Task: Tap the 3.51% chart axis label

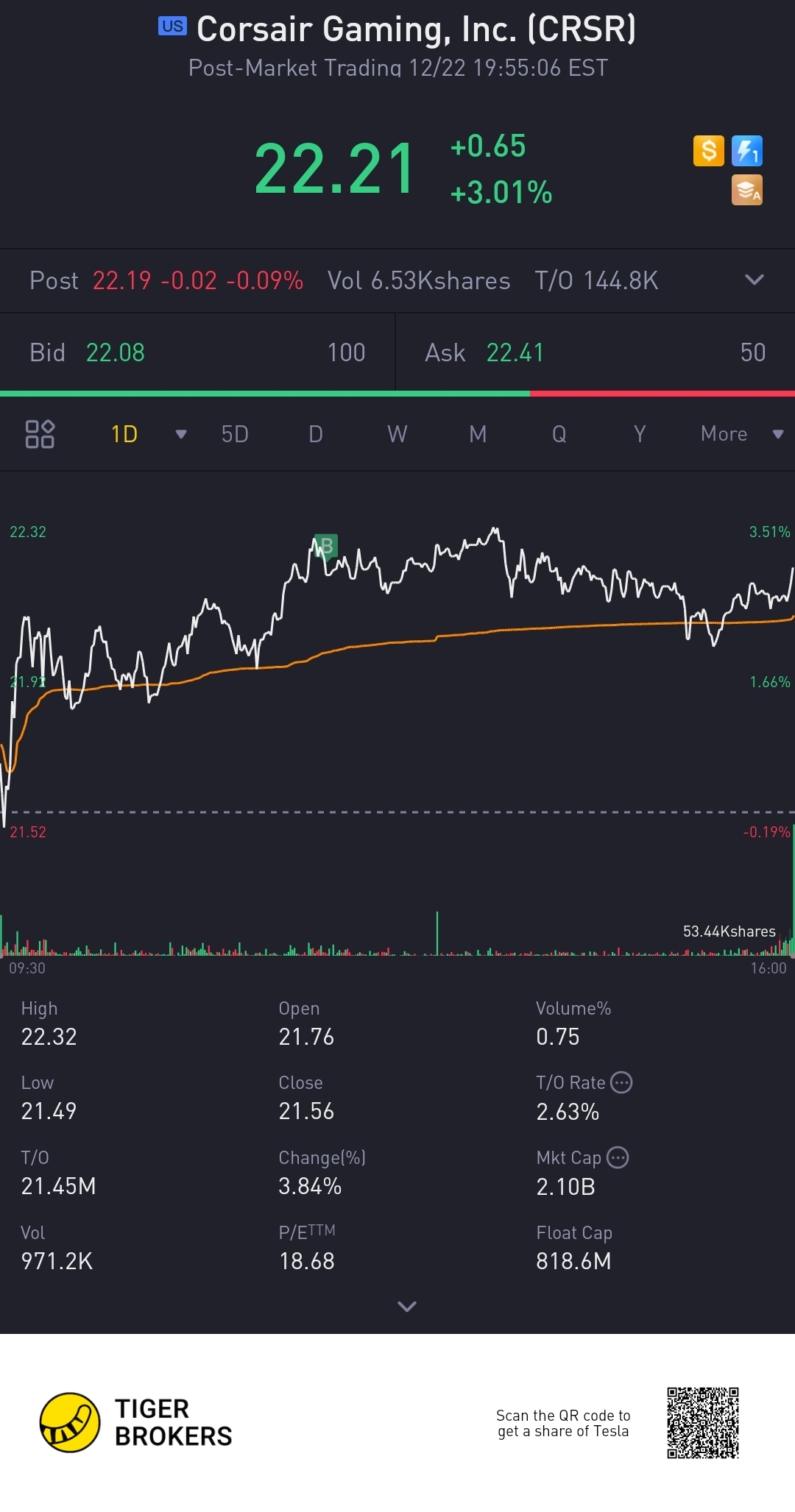Action: pyautogui.click(x=770, y=532)
